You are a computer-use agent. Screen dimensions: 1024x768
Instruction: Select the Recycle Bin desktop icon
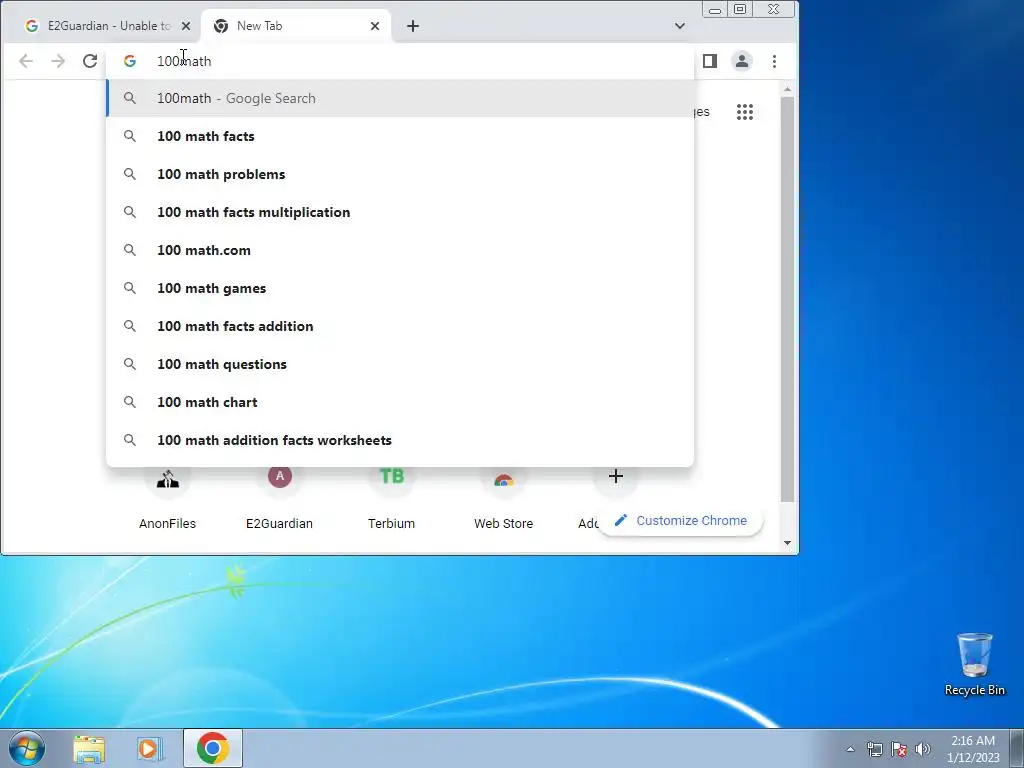(975, 665)
